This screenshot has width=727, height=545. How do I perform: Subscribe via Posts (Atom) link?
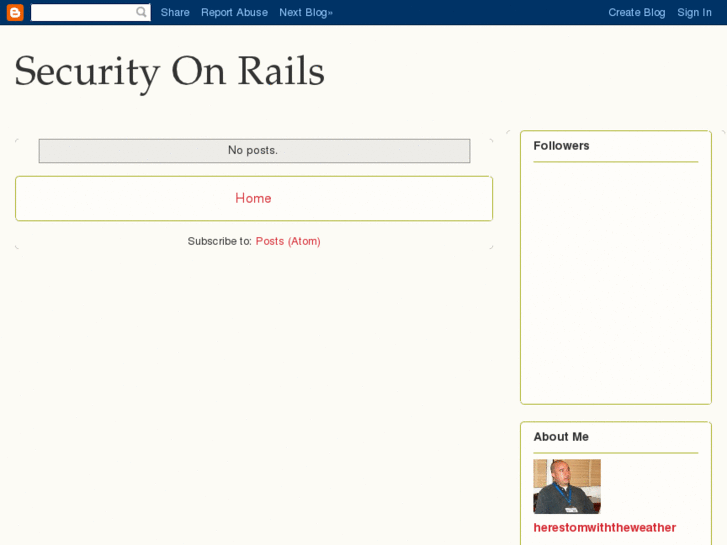pos(288,241)
